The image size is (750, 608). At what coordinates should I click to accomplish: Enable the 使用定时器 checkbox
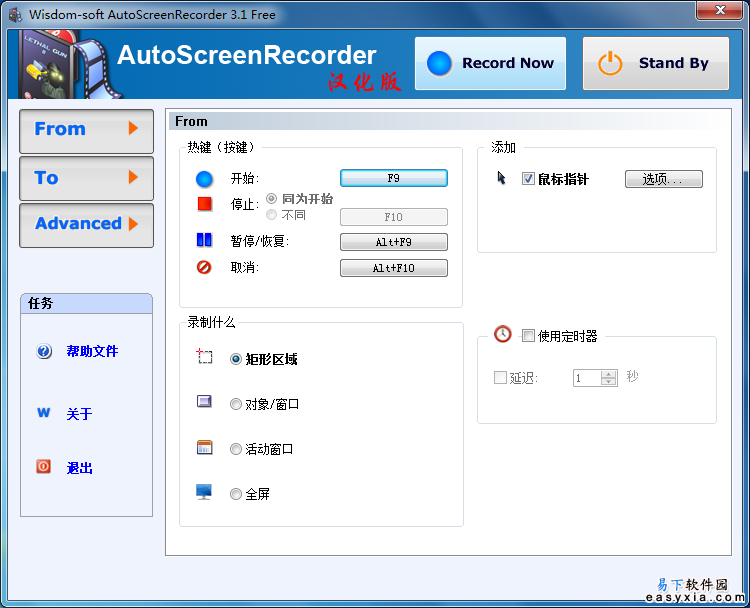[528, 335]
